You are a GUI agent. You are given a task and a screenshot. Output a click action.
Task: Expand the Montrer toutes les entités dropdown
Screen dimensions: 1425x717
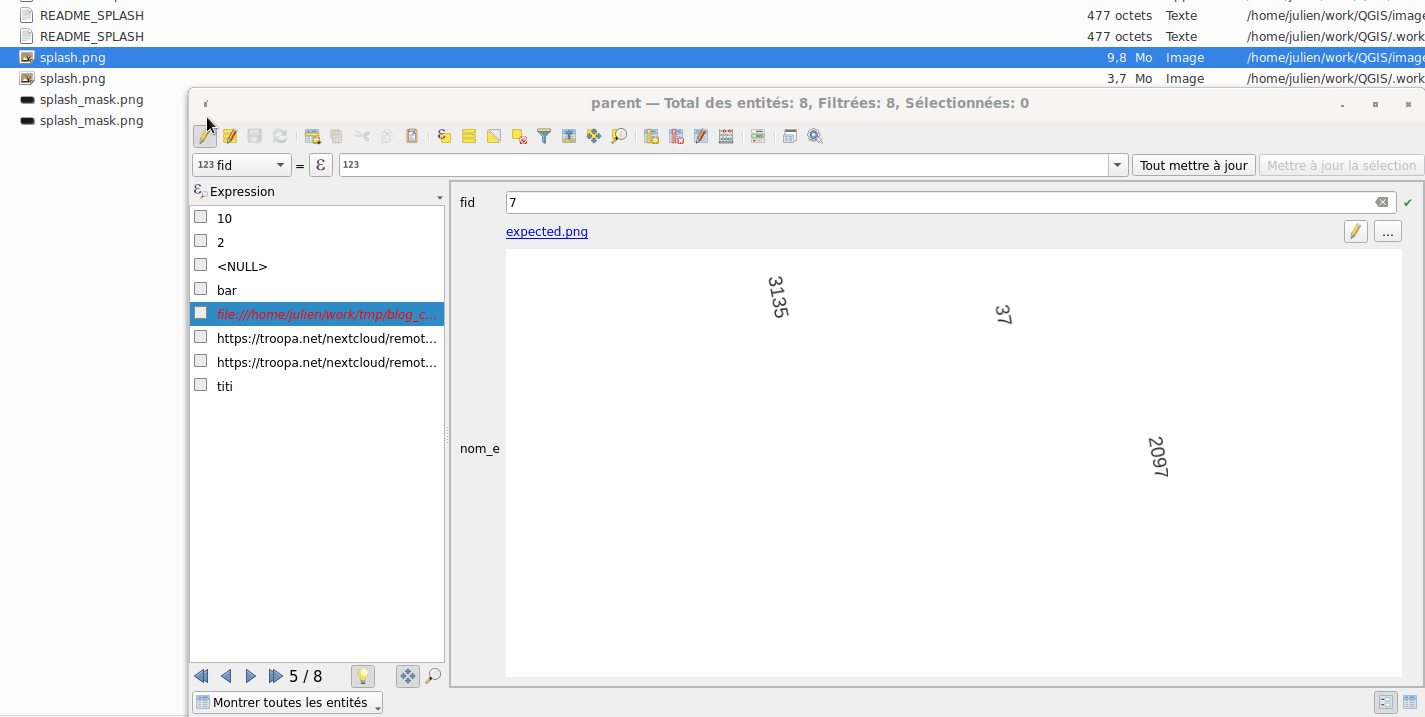pos(287,703)
